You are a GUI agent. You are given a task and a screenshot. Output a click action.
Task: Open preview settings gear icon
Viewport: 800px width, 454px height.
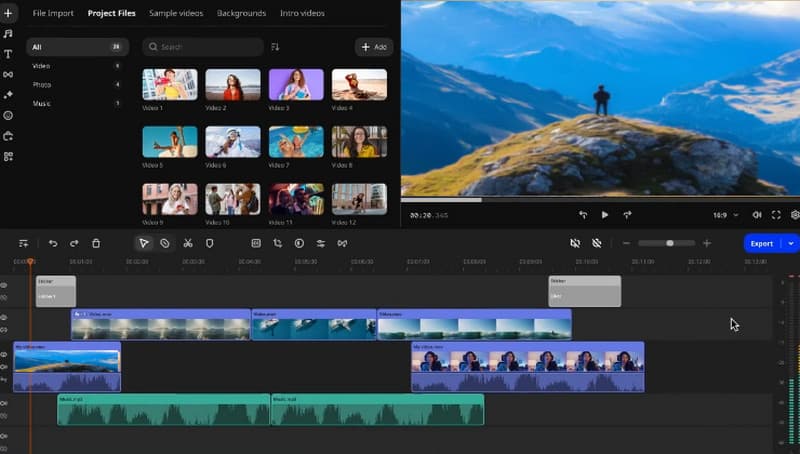(x=795, y=215)
